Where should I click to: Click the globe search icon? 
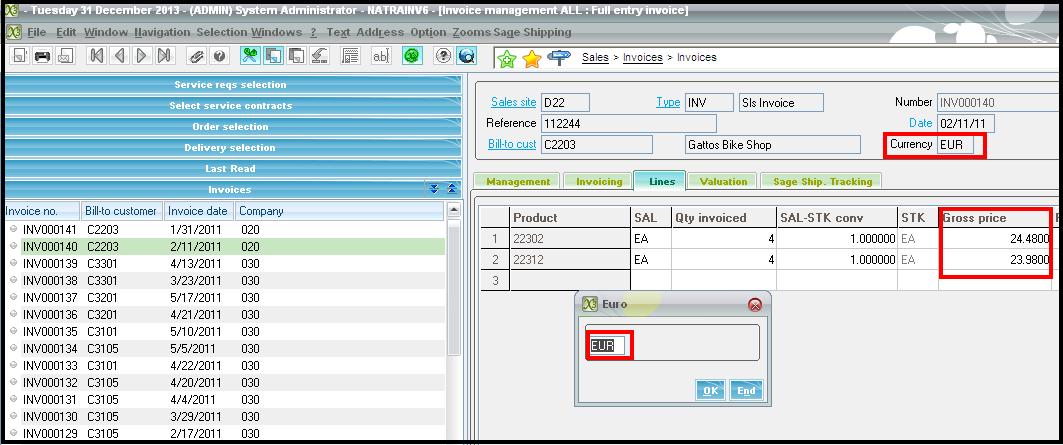point(466,56)
